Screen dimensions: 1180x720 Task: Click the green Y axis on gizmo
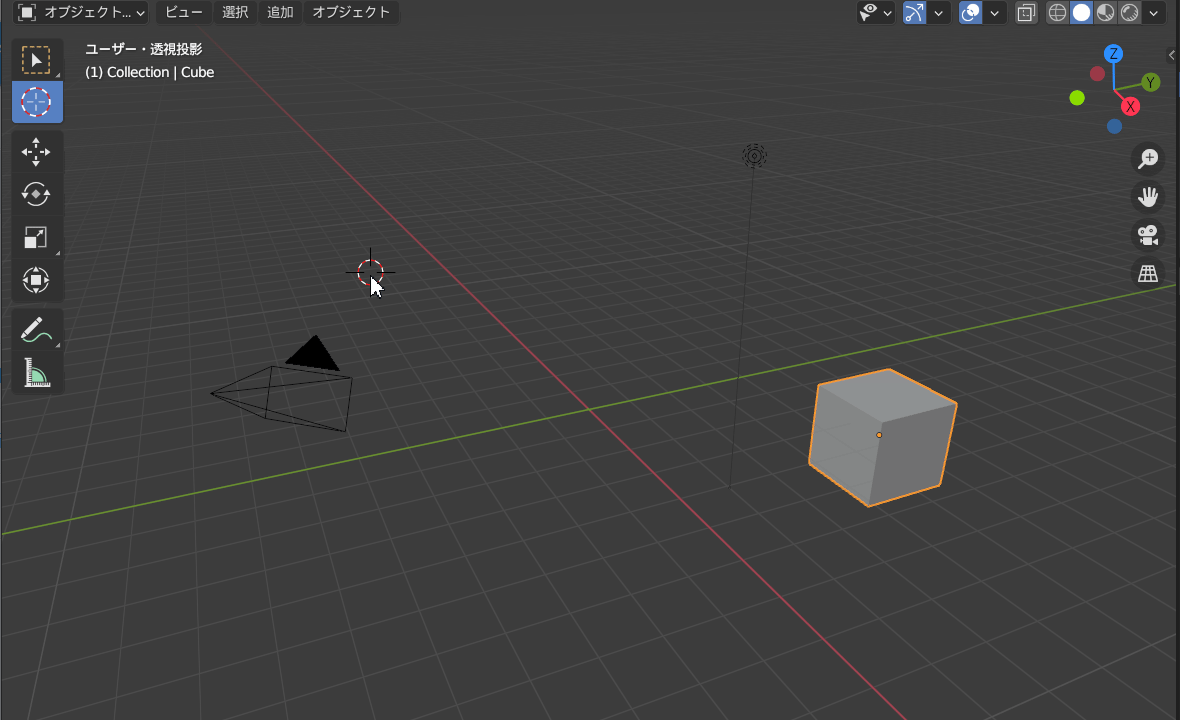1150,83
